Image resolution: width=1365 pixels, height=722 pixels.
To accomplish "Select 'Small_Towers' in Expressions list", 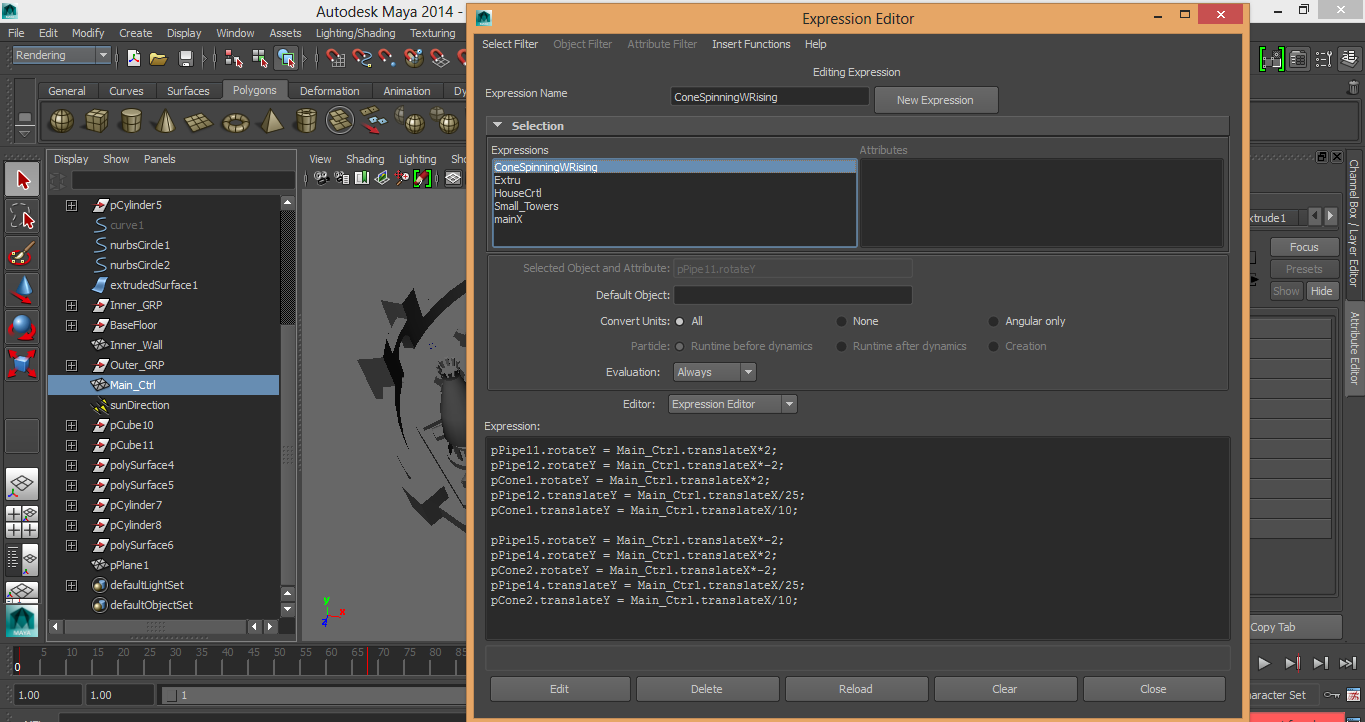I will (526, 206).
